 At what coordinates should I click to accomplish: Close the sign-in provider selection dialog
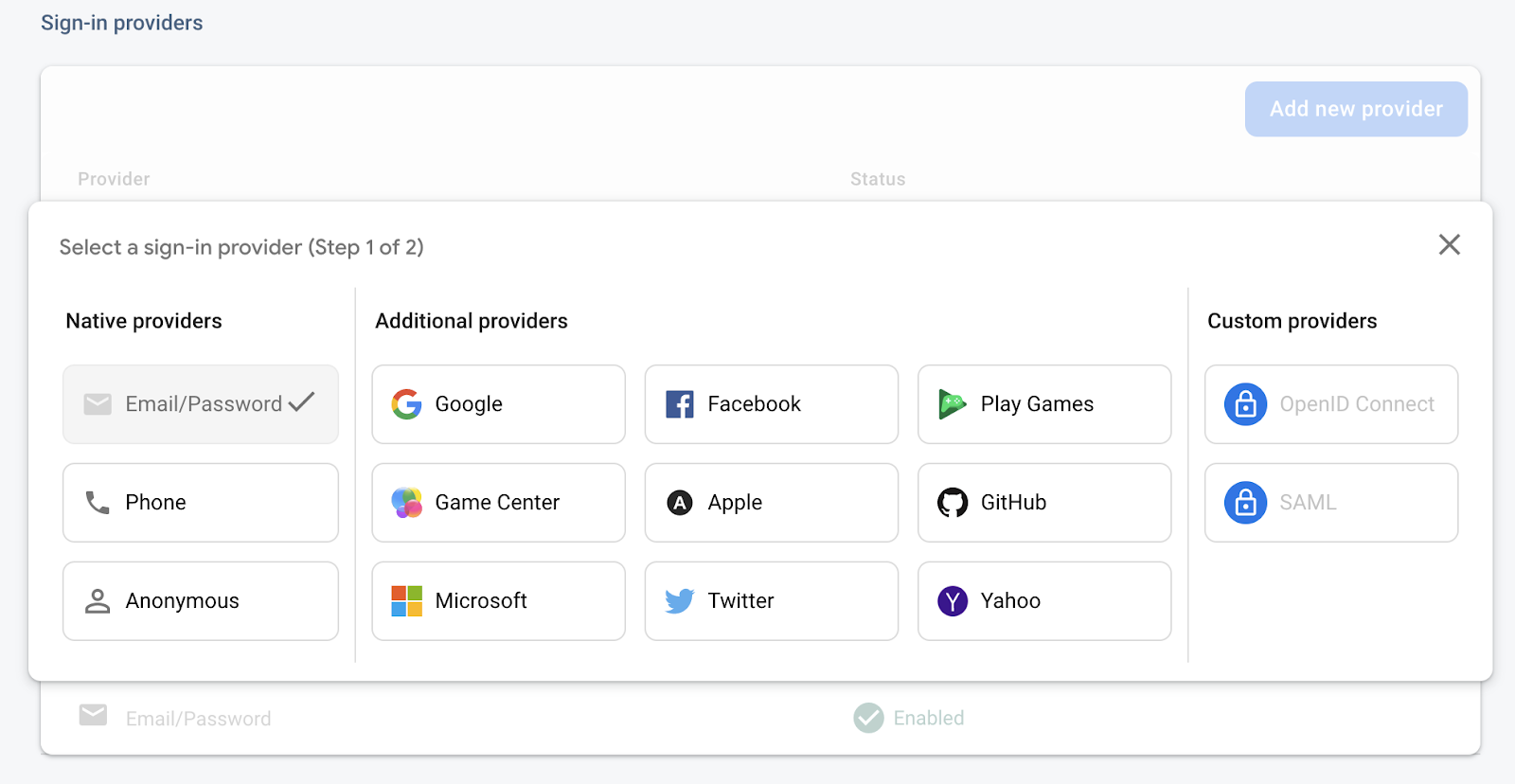(1449, 245)
